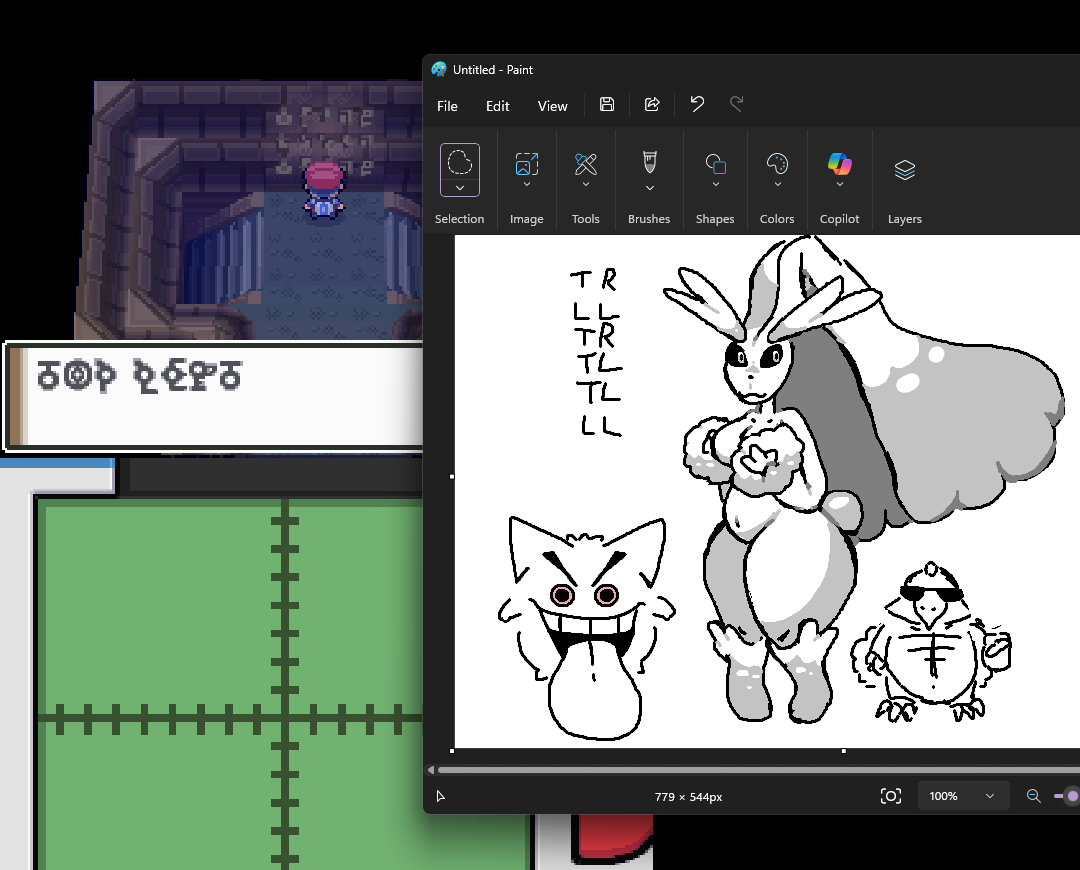
Task: Click the Colors palette icon
Action: (777, 164)
